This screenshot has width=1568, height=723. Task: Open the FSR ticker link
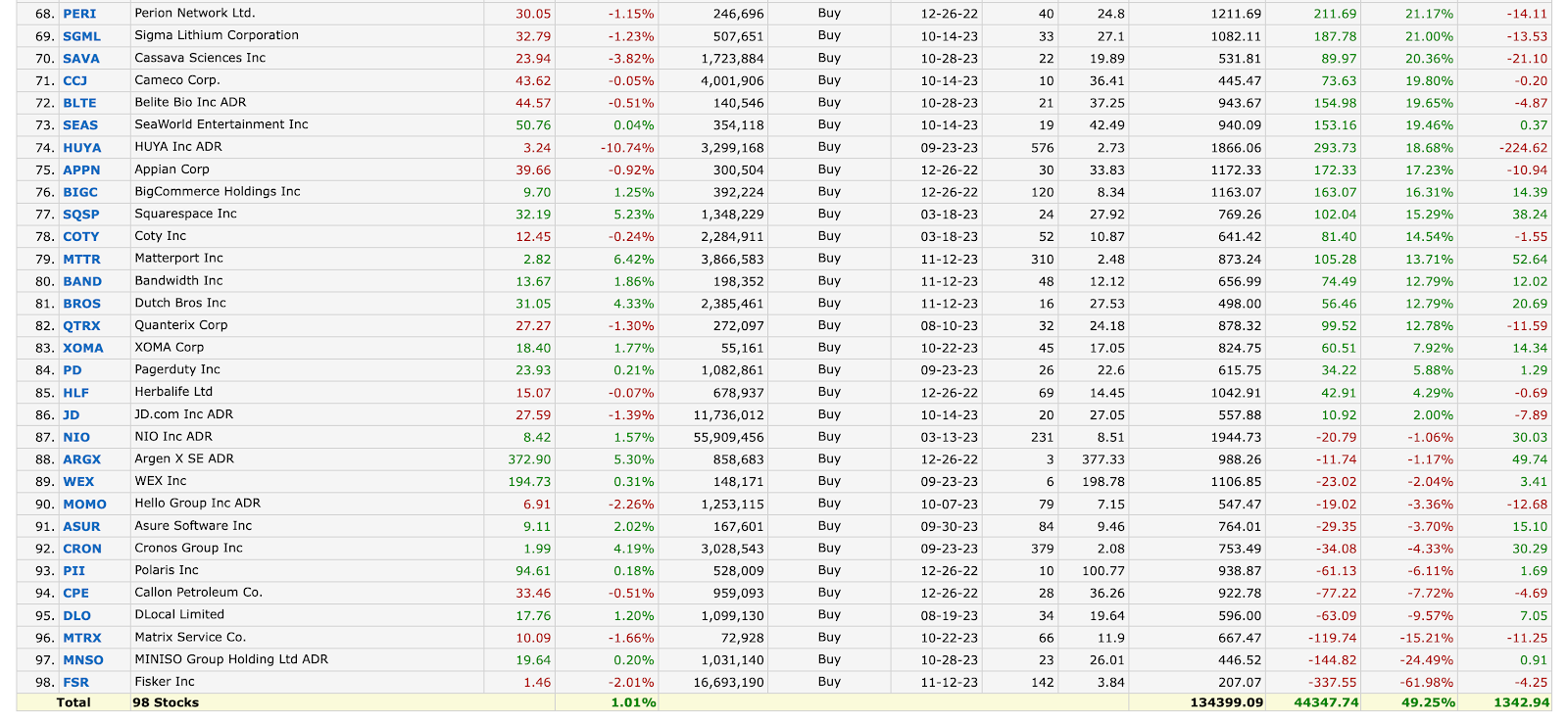tap(75, 684)
